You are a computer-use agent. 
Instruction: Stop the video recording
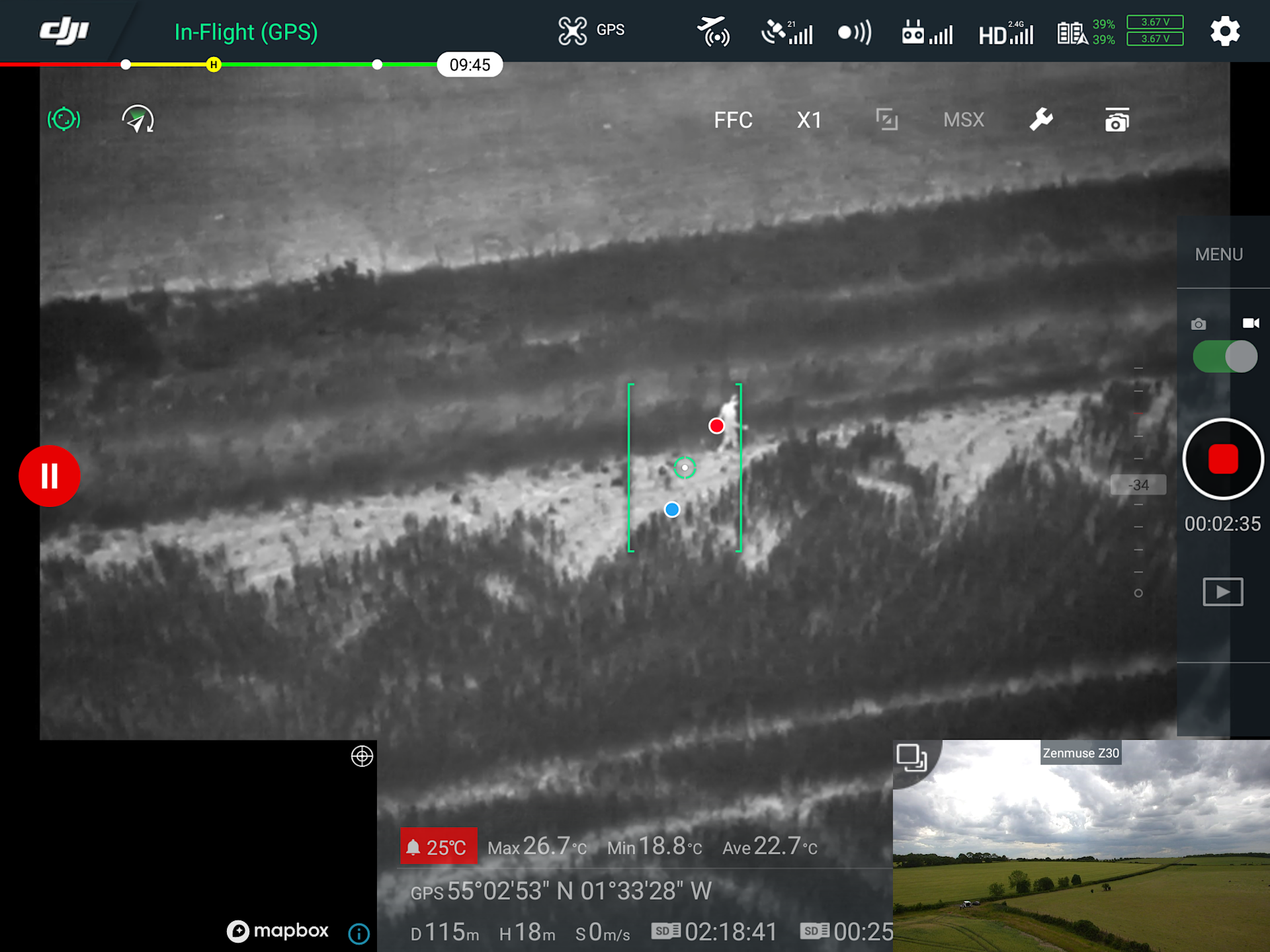pos(1222,459)
